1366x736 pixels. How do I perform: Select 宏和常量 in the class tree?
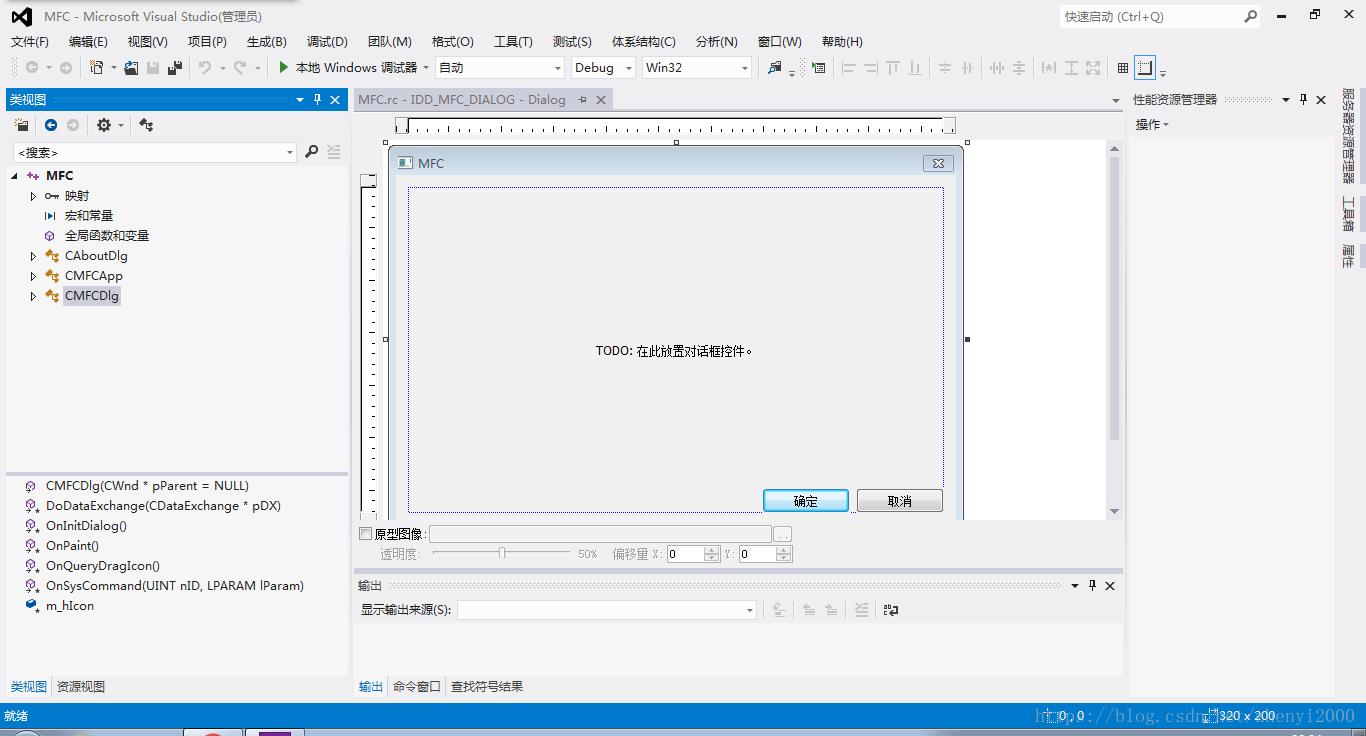[89, 216]
